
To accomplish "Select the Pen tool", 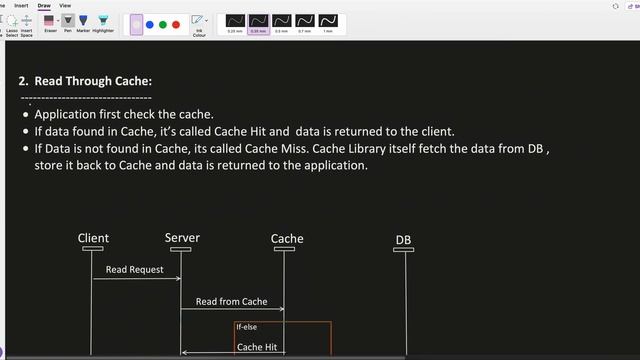I will tap(68, 24).
